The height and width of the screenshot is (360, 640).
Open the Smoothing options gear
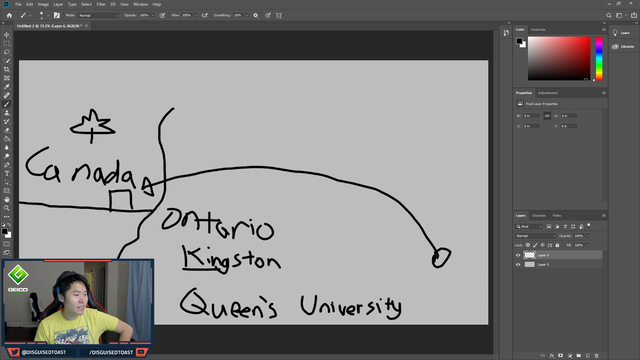(x=256, y=16)
